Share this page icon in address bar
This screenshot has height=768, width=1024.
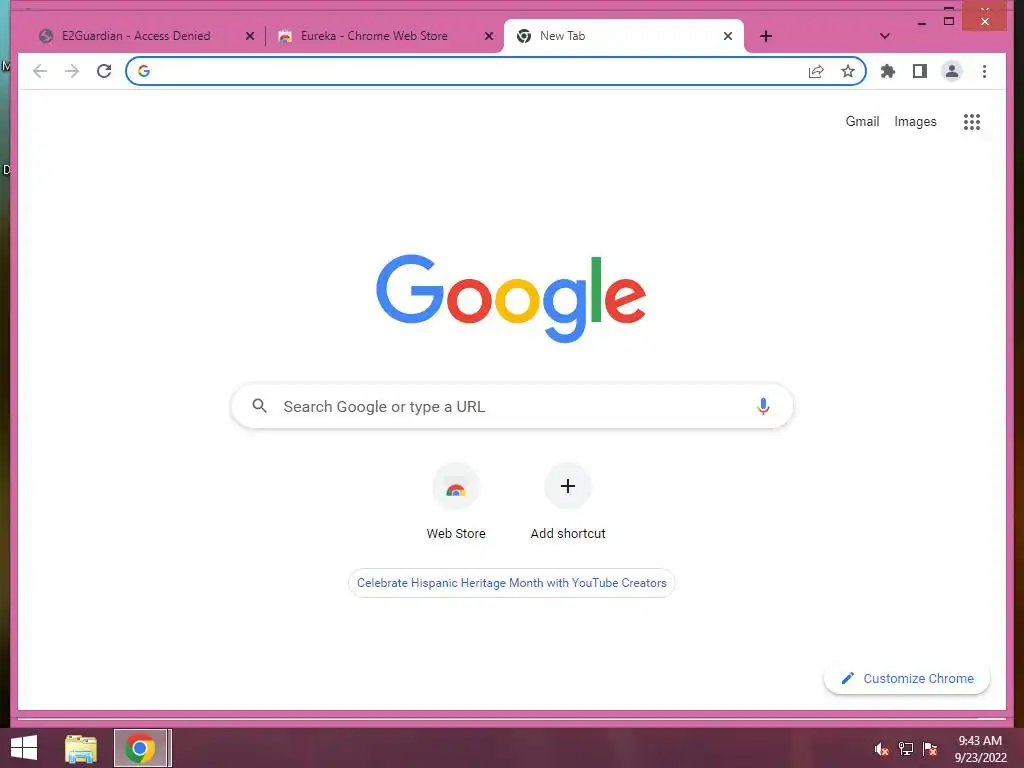tap(816, 71)
